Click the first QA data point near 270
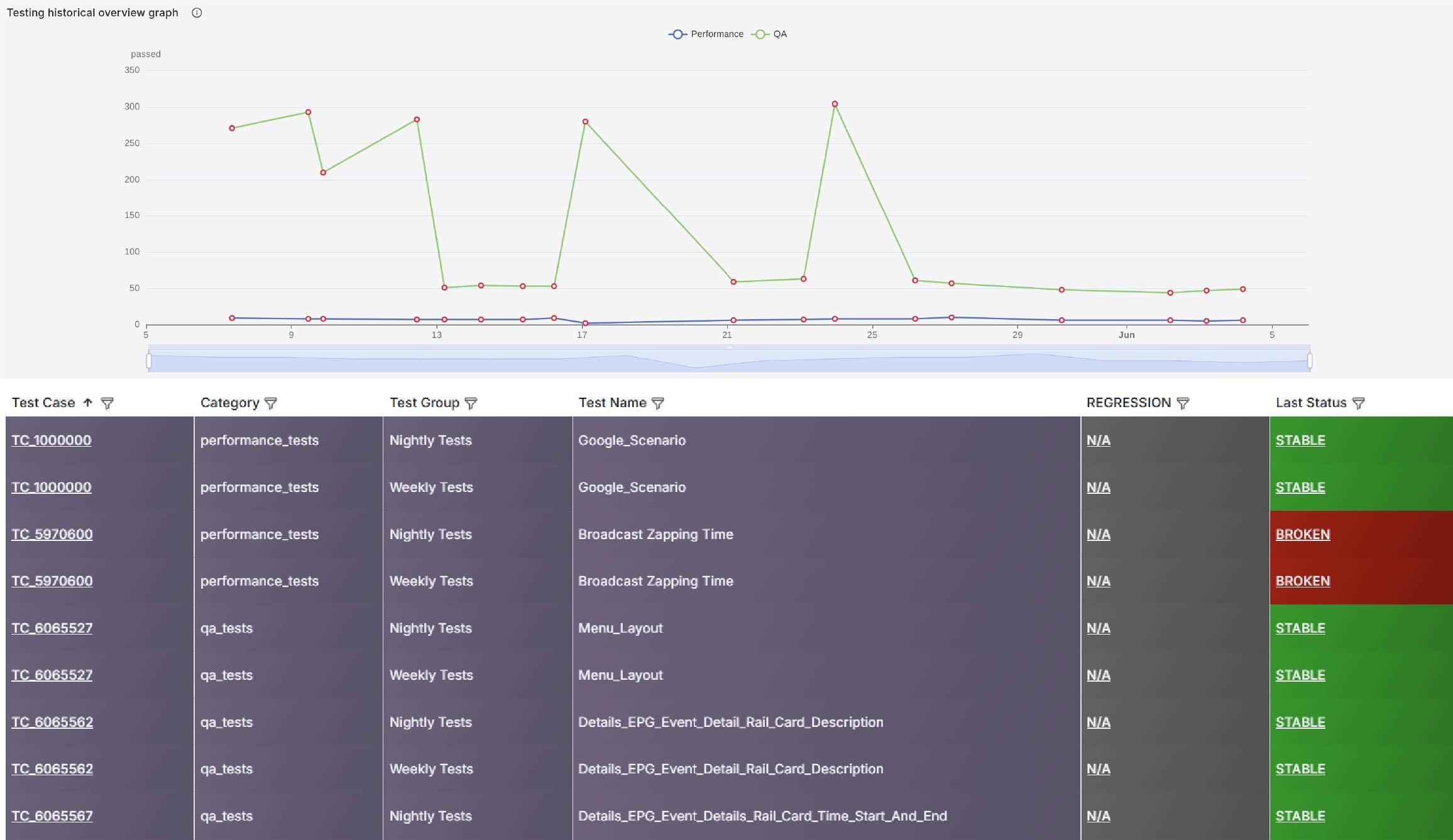 (232, 128)
